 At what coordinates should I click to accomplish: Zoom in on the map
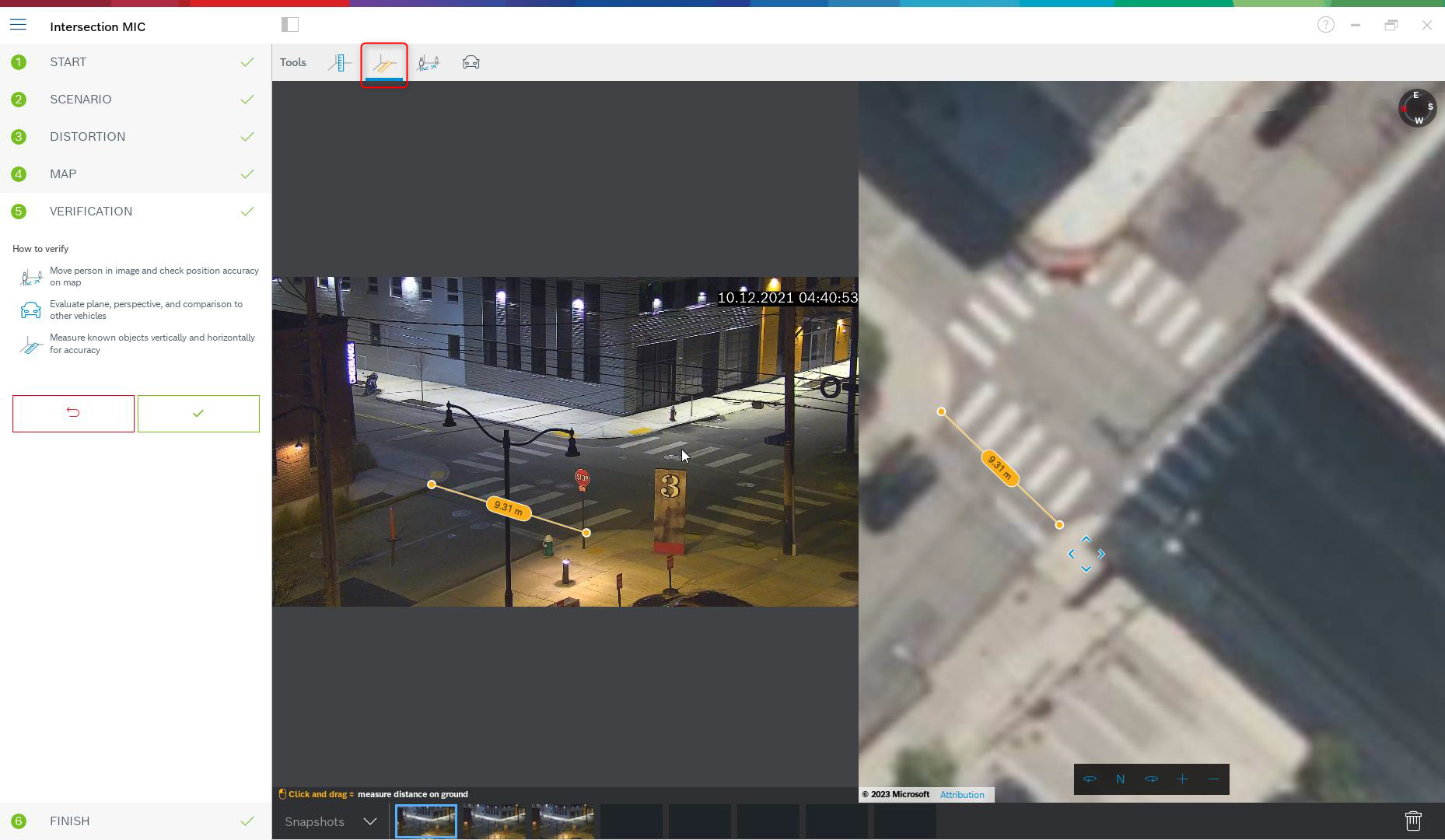point(1182,779)
